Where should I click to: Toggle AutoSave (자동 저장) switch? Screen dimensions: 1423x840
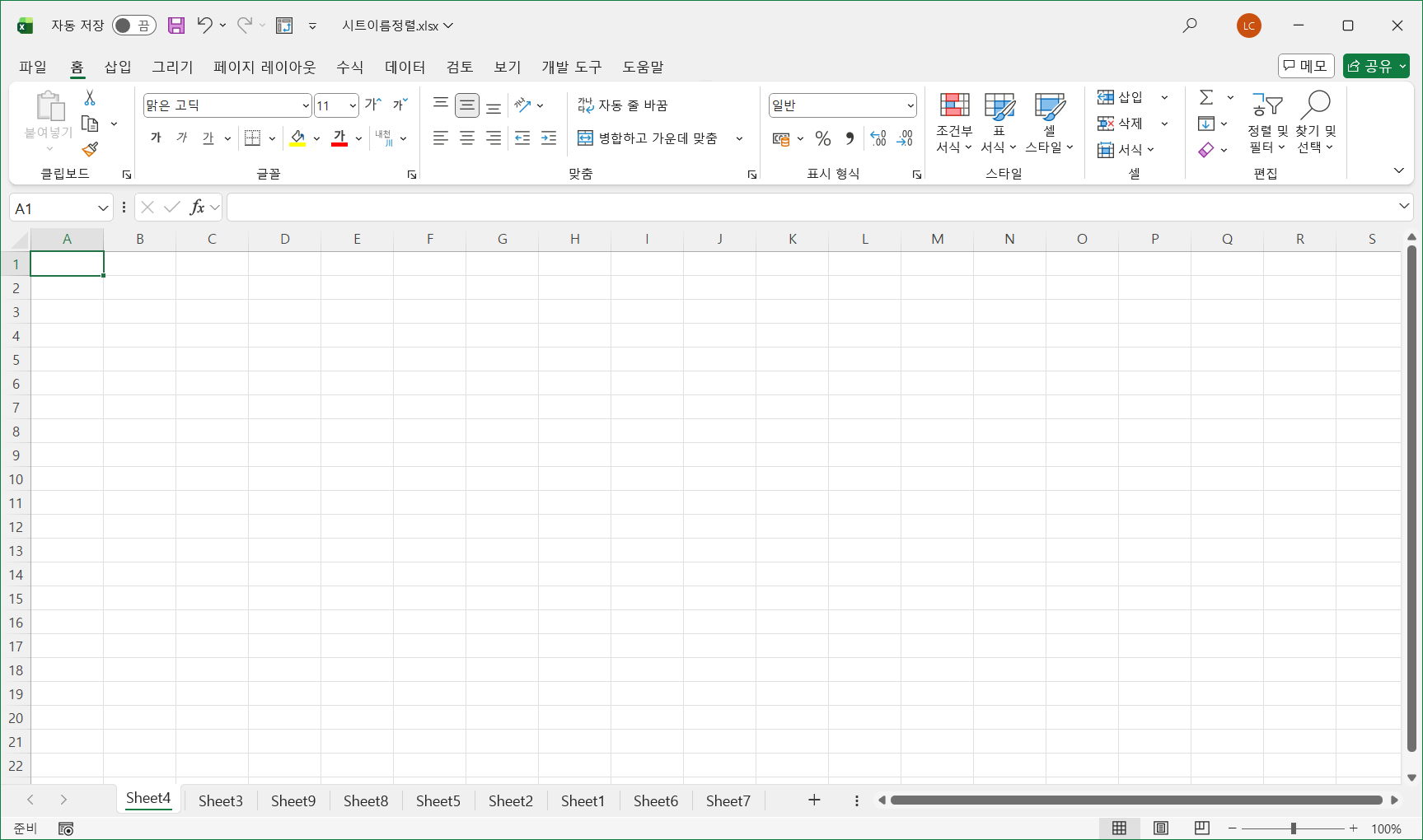point(134,26)
